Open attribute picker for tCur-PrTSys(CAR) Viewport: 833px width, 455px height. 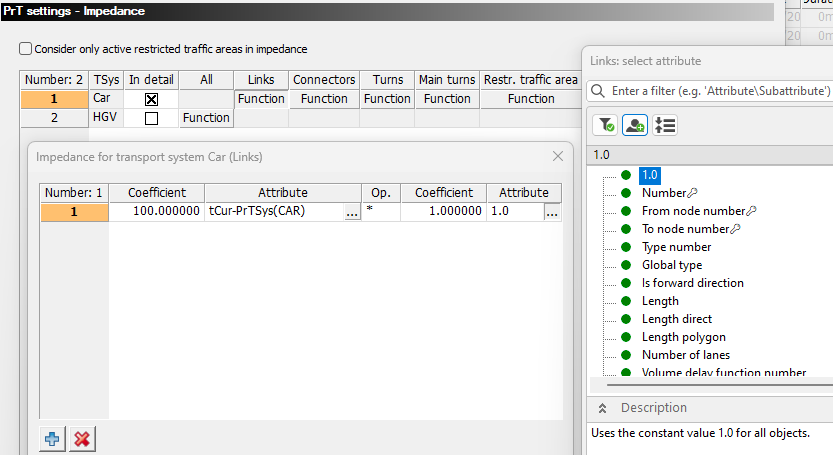(352, 212)
